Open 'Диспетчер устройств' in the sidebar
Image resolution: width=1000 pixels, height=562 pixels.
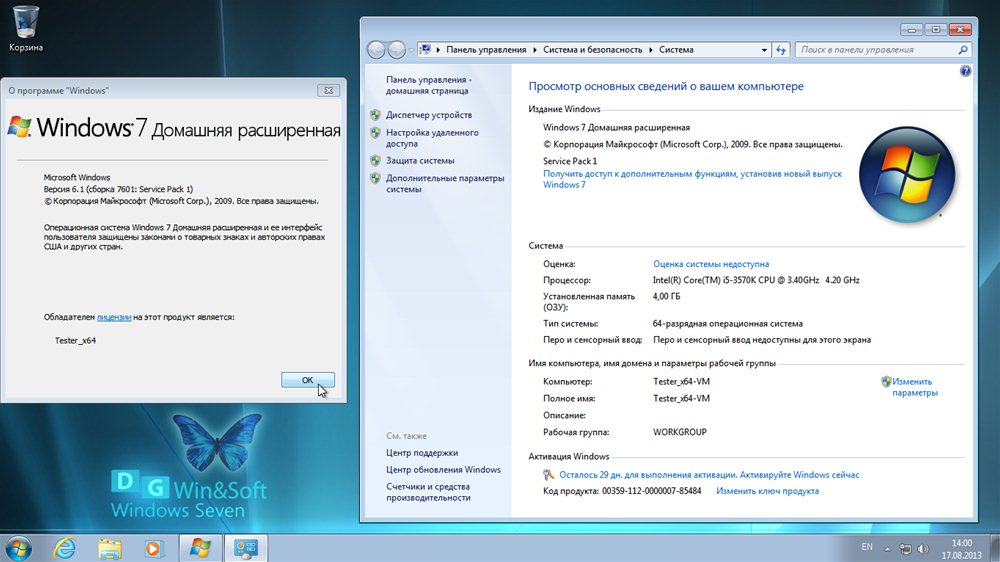pyautogui.click(x=428, y=115)
